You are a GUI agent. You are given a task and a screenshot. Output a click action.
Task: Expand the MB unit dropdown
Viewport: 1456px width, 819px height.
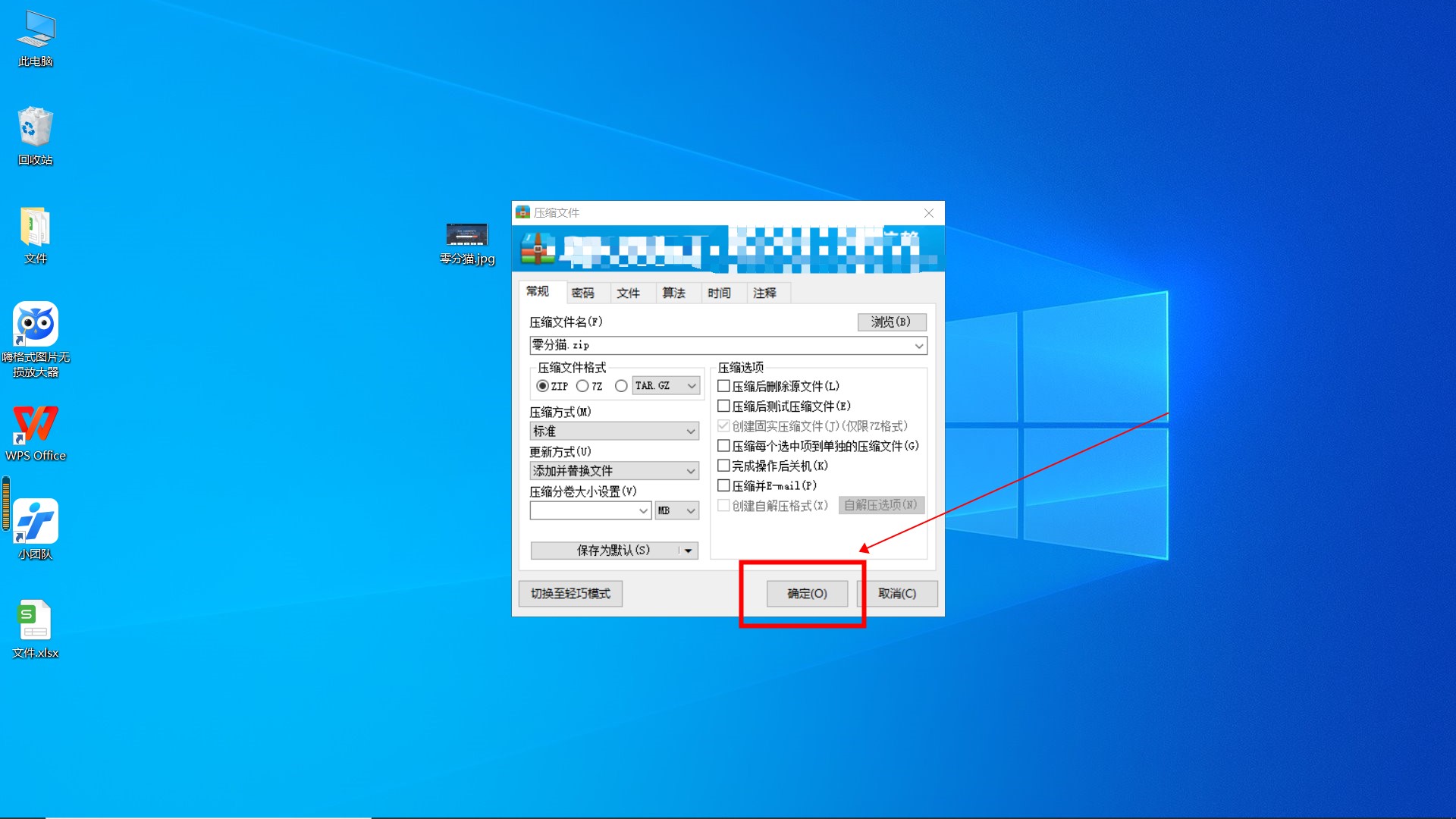676,510
